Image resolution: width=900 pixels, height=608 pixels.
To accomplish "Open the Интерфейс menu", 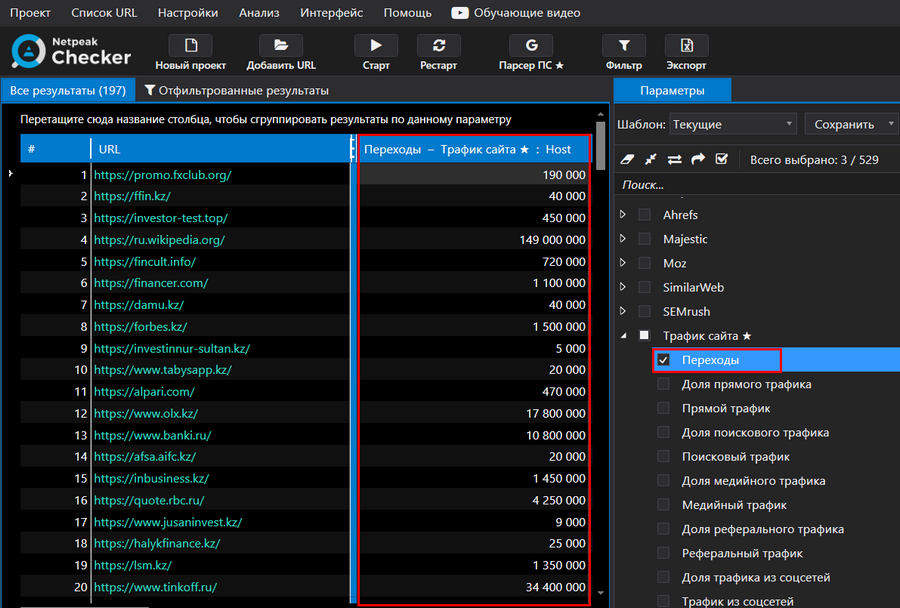I will pyautogui.click(x=331, y=13).
